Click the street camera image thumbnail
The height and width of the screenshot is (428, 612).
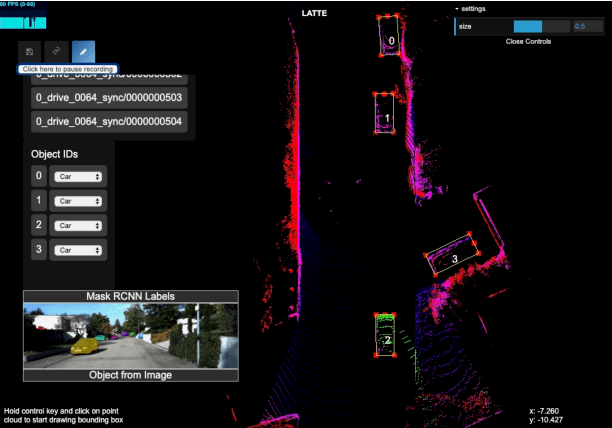(131, 336)
